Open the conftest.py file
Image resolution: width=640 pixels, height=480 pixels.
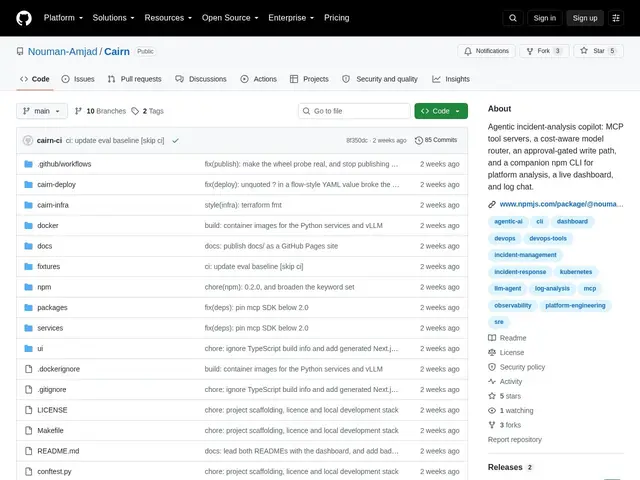pos(54,471)
